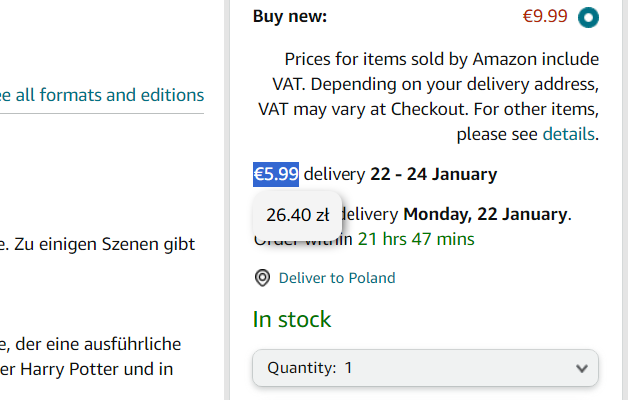Click the Quantity dropdown chevron arrow

coord(582,368)
